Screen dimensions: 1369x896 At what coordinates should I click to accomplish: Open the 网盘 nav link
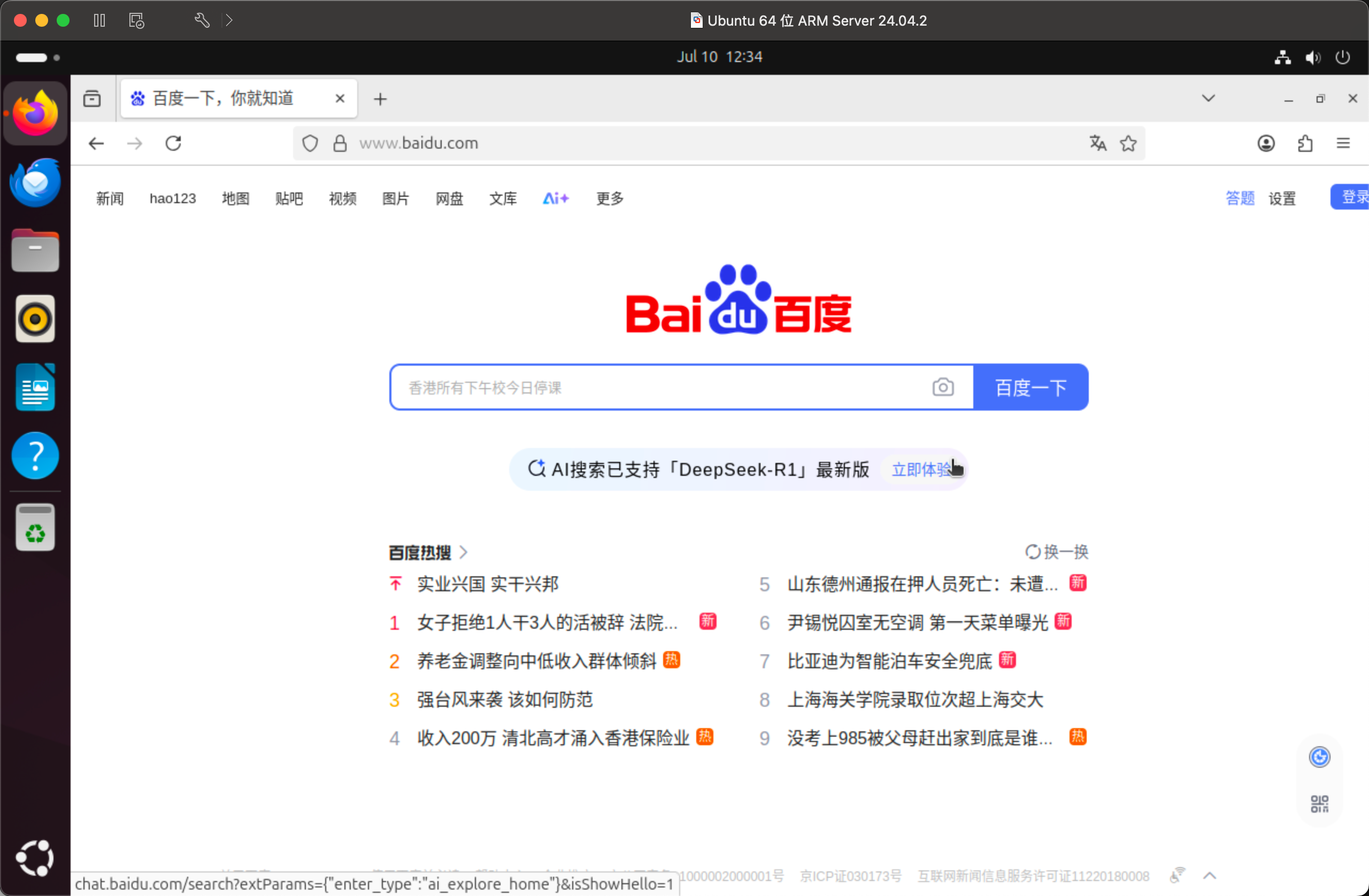449,198
